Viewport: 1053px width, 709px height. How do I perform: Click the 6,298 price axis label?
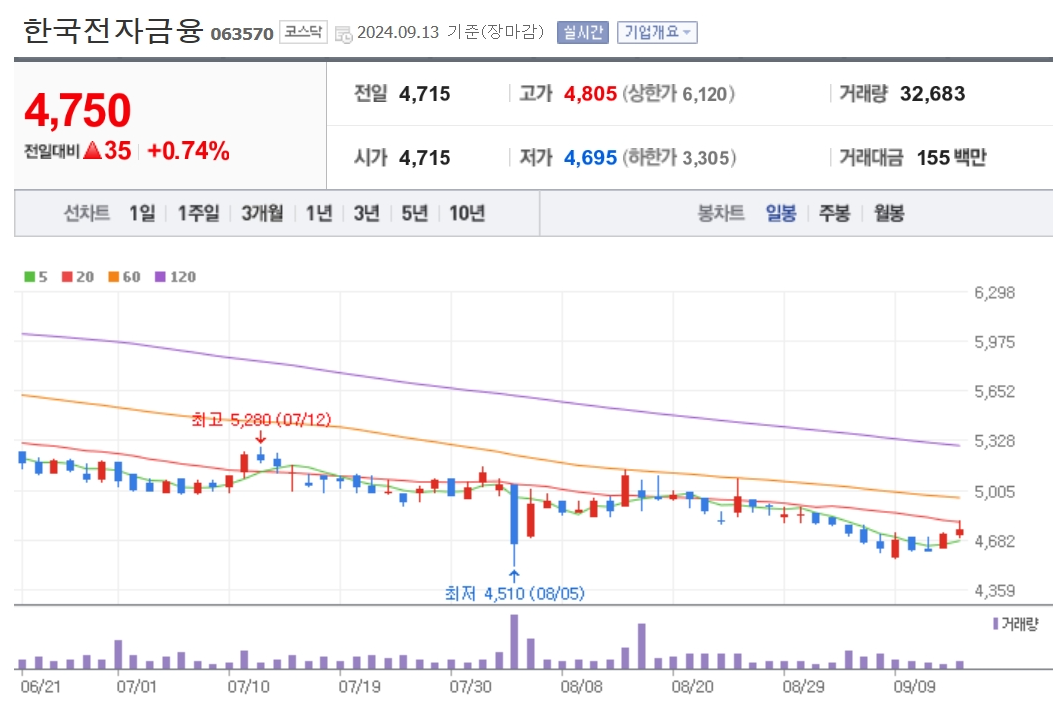[x=995, y=293]
